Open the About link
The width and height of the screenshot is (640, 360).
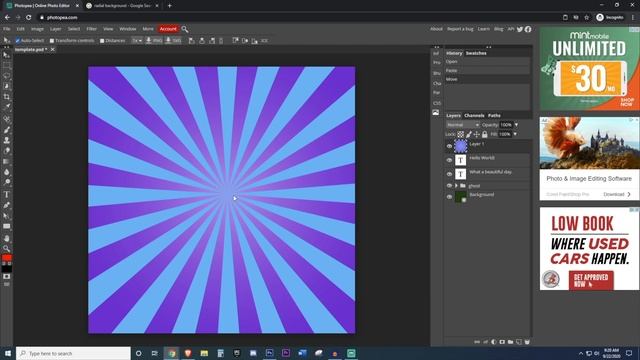436,29
